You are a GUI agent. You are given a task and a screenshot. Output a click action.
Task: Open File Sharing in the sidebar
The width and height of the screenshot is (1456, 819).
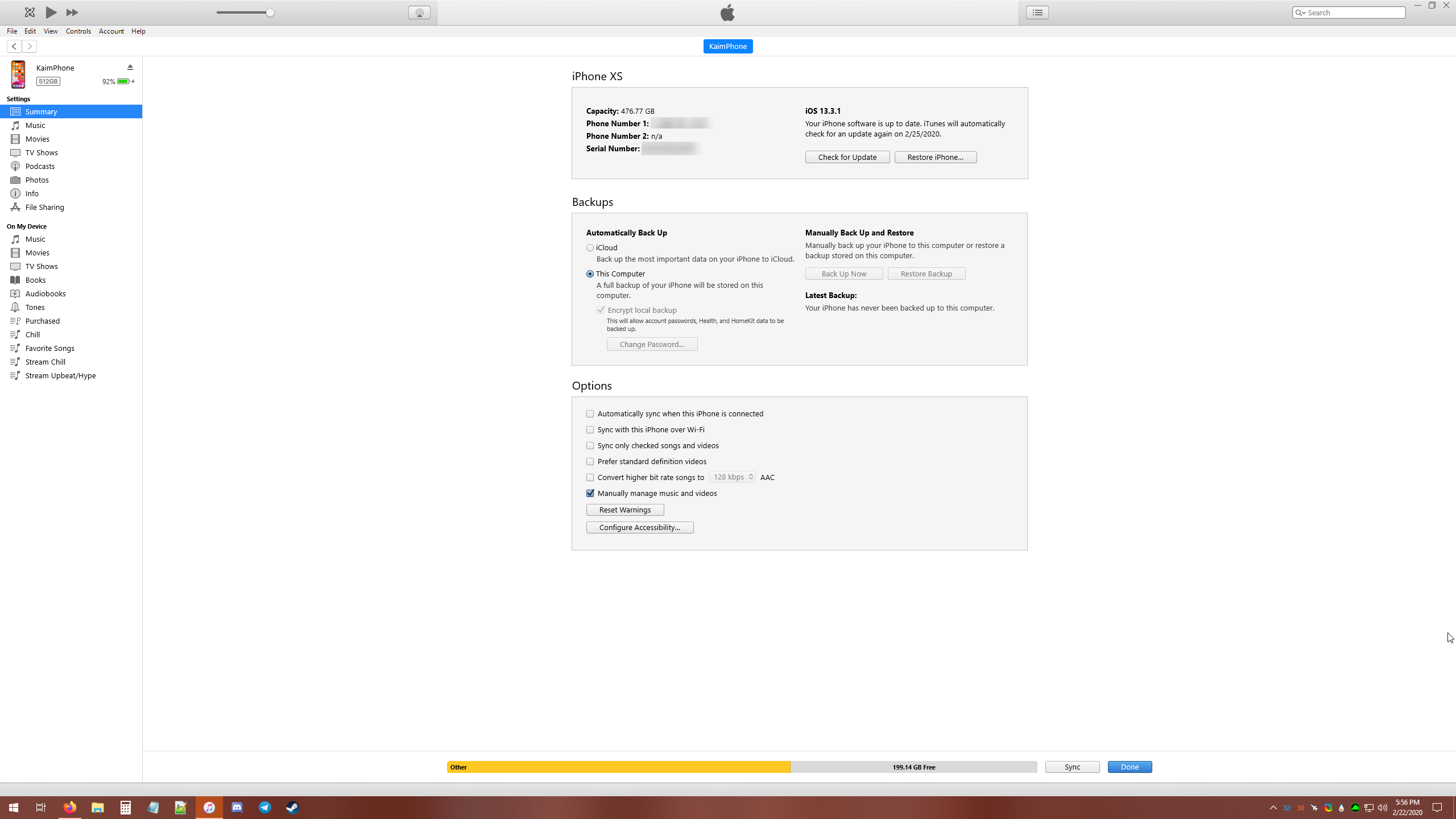pos(44,207)
